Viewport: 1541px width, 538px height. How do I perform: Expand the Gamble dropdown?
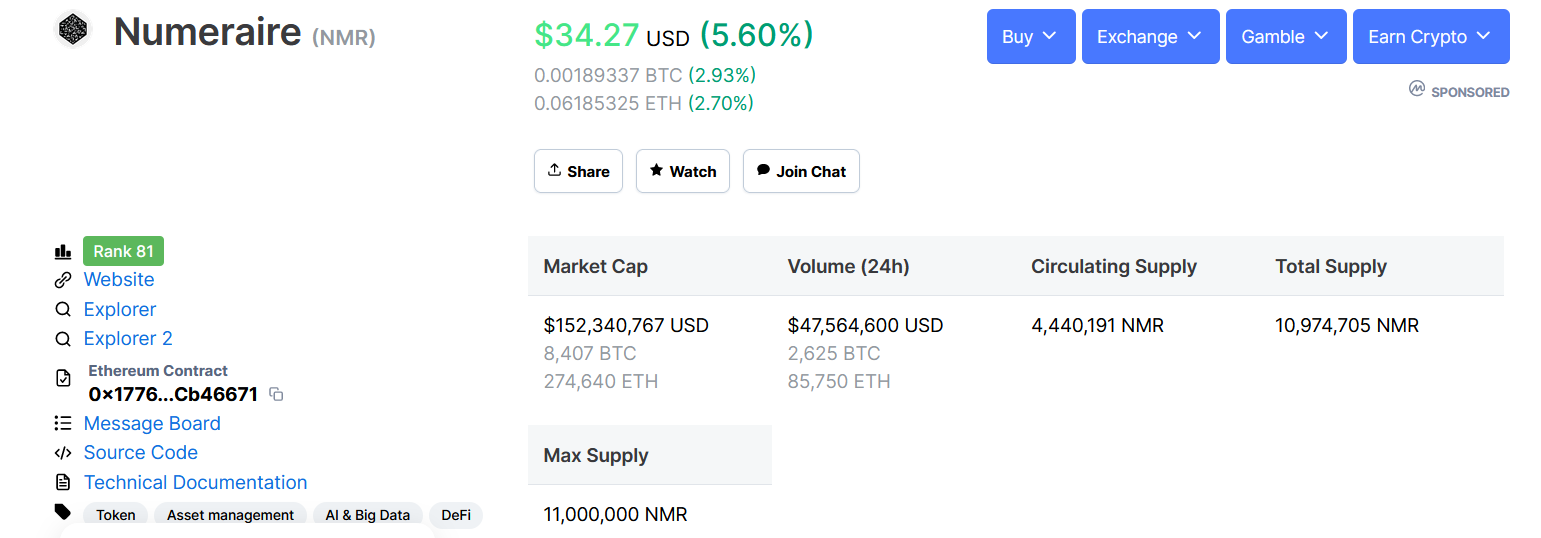coord(1285,37)
